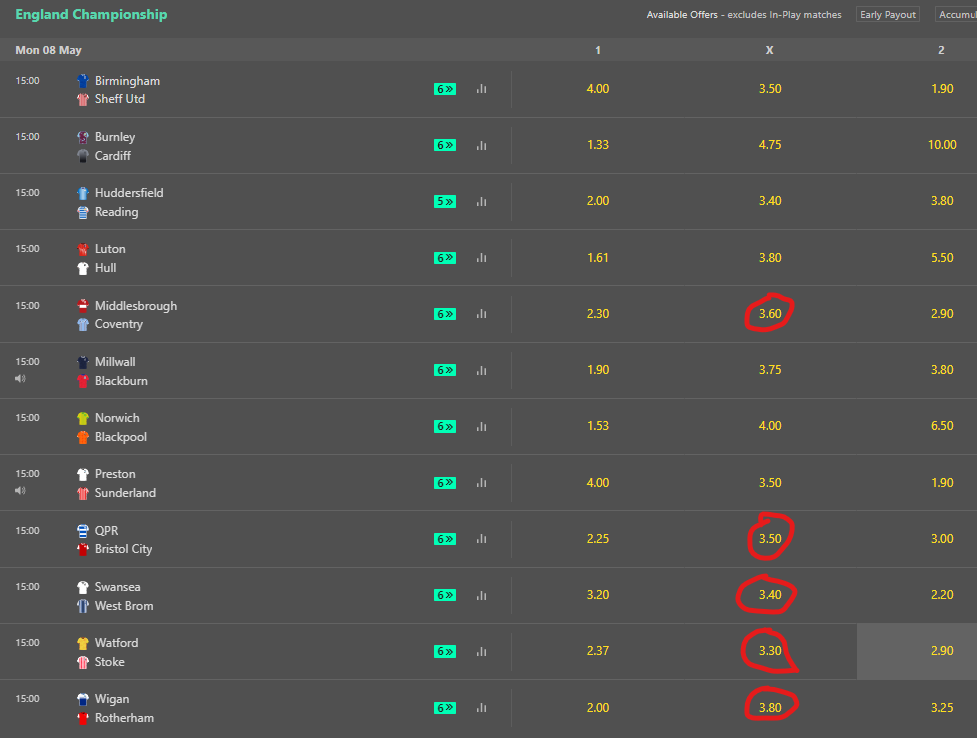Screen dimensions: 977x738
Task: View stats chart icon for Luton vs Hull
Action: click(x=481, y=257)
